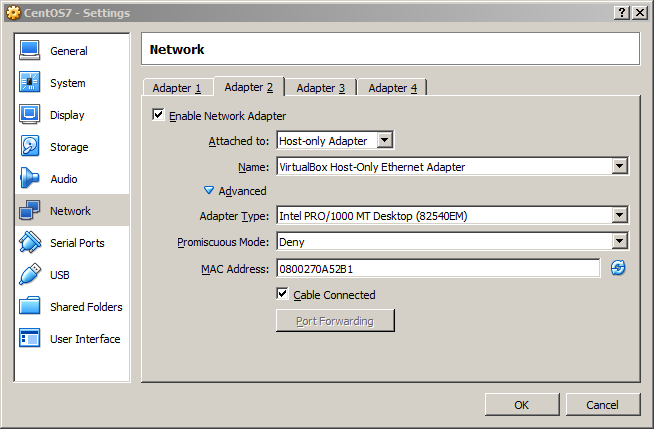Collapse the Advanced section triangle
Viewport: 654px width, 429px height.
[209, 191]
